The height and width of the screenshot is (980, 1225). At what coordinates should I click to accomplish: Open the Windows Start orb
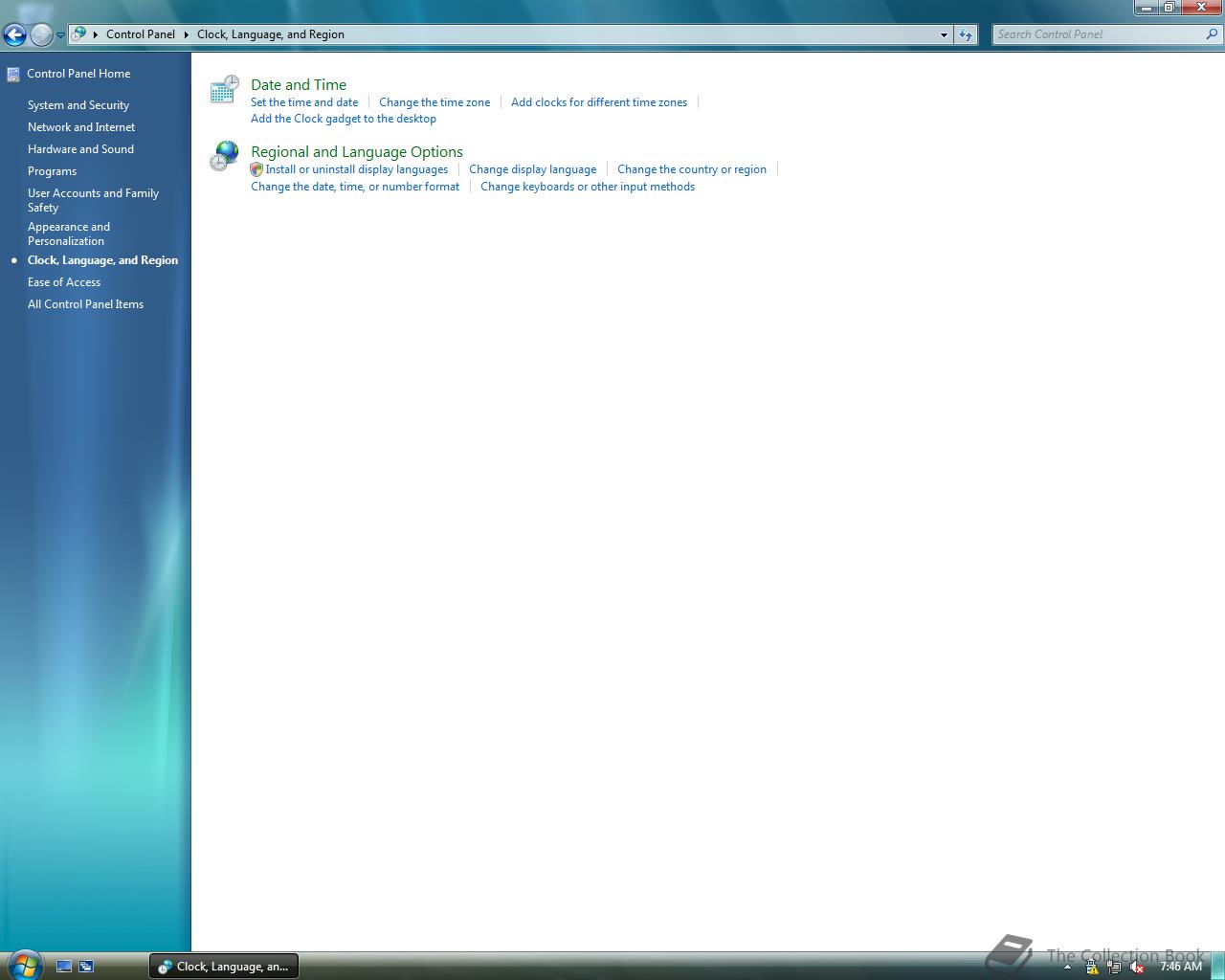tap(24, 965)
